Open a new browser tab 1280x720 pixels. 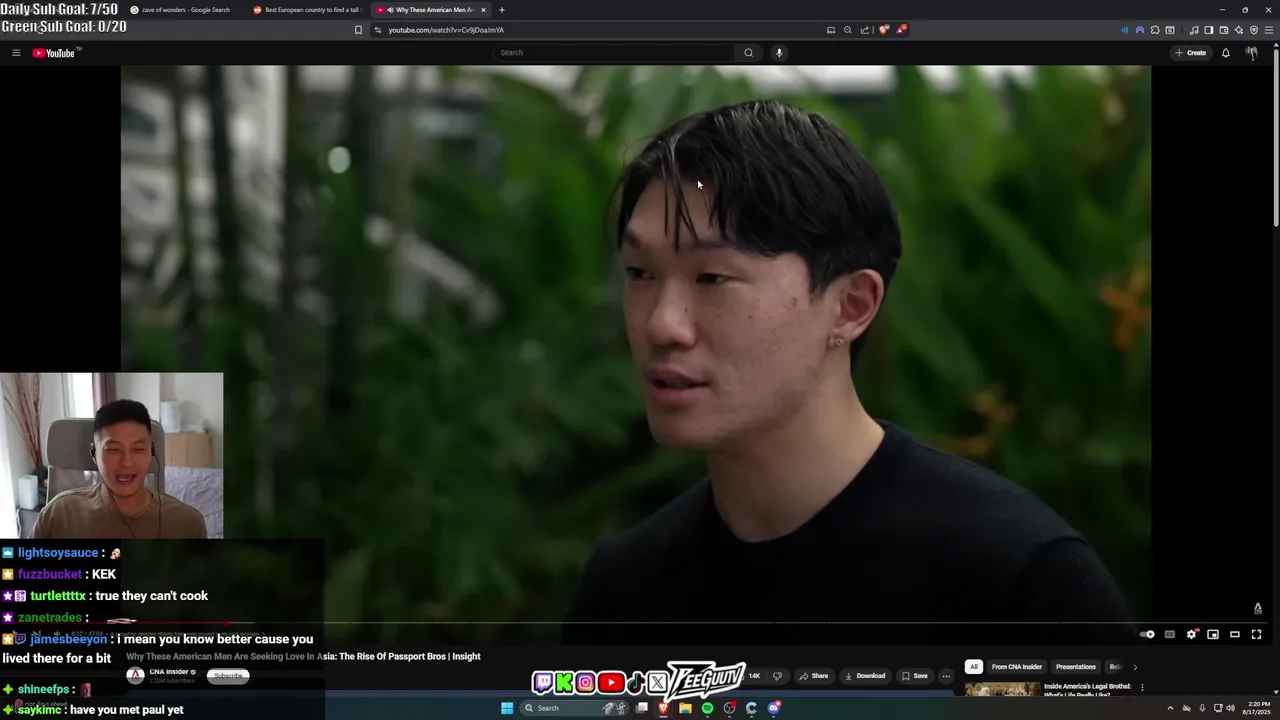point(502,10)
